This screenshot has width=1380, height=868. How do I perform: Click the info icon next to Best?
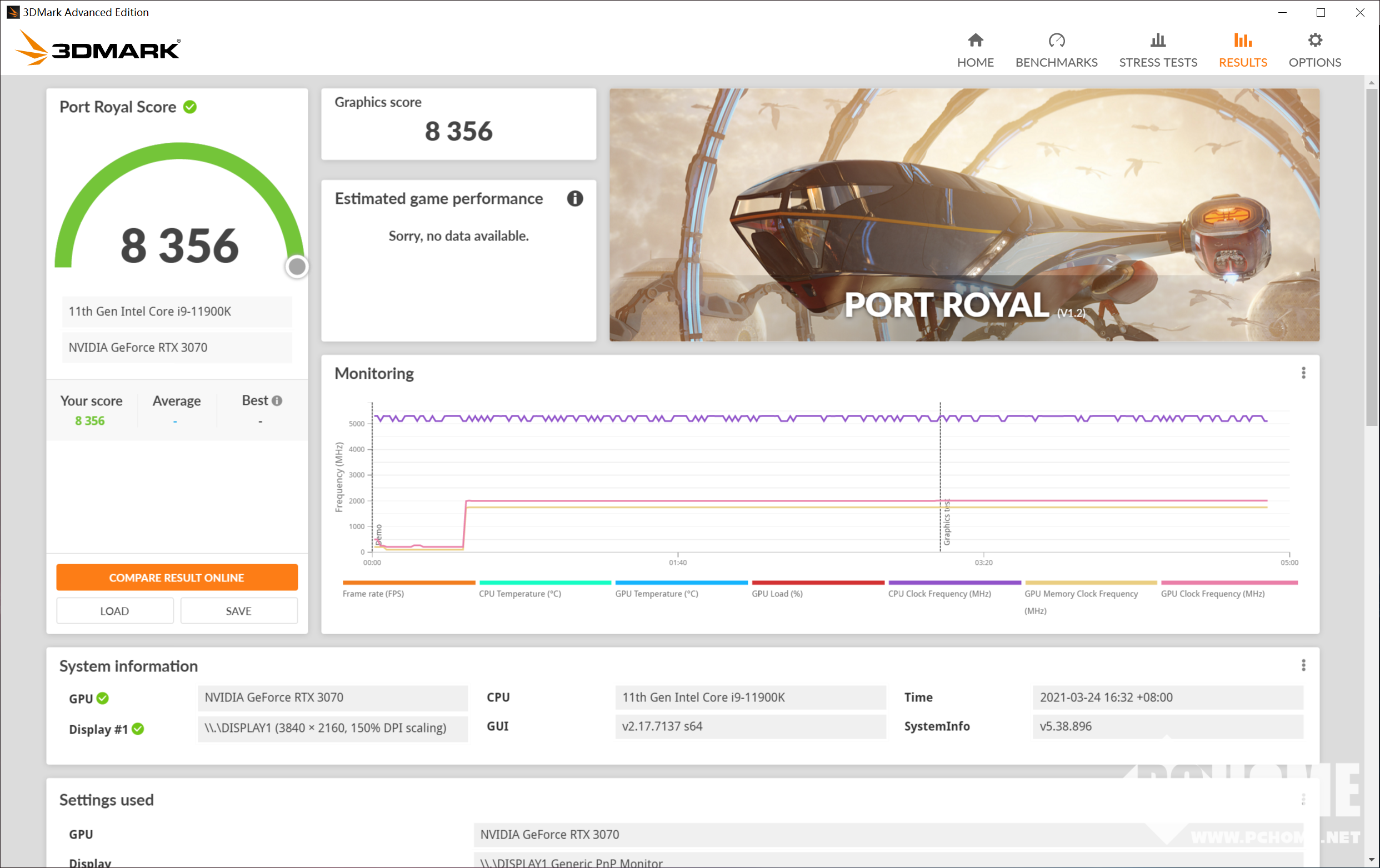coord(277,401)
